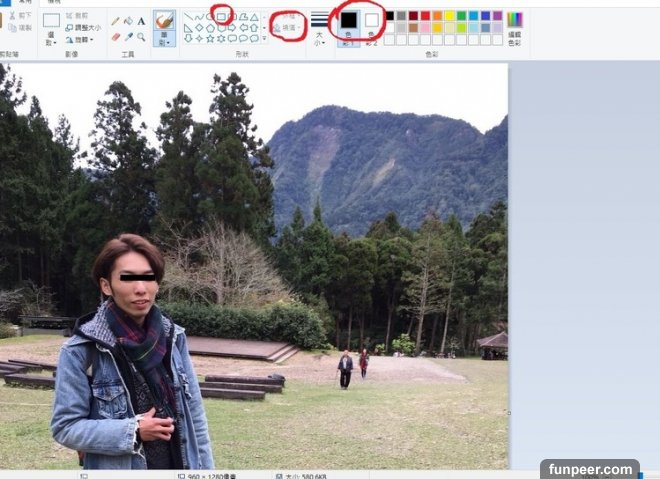The image size is (660, 479).
Task: Activate the Color 2 (色彩2) box
Action: point(372,25)
